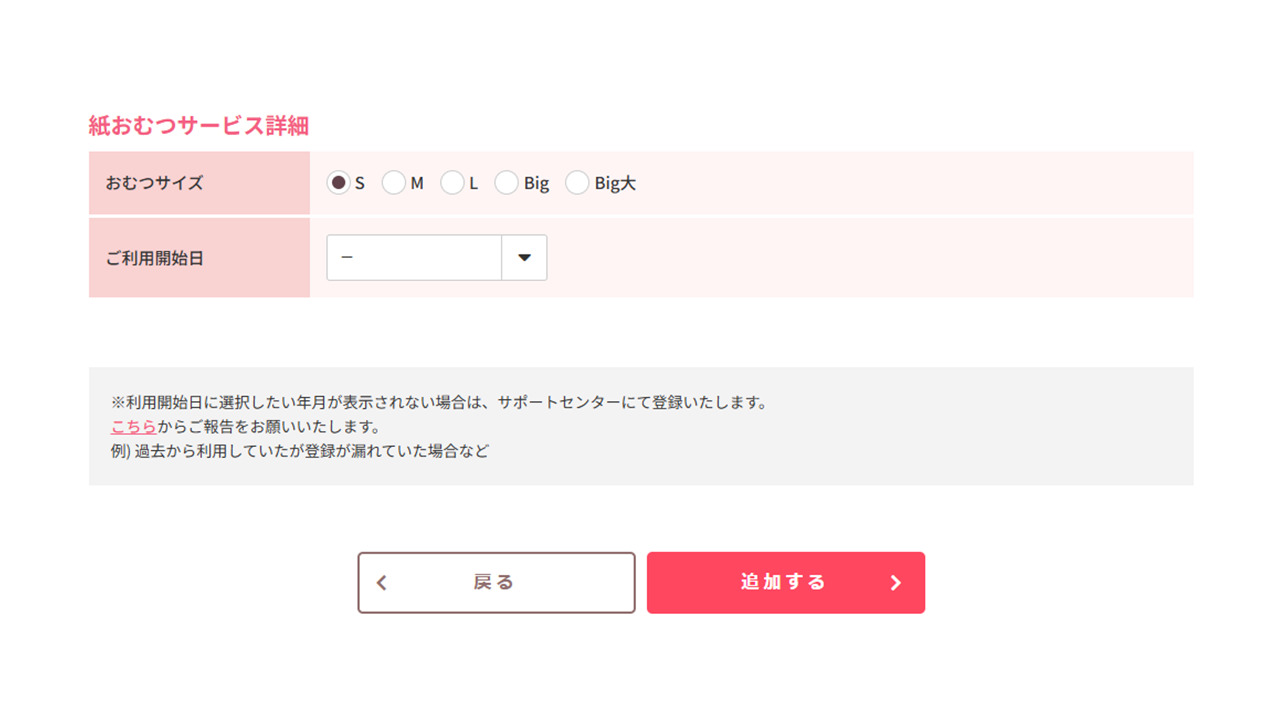The height and width of the screenshot is (720, 1280).
Task: Click the "M" size label text
Action: pos(417,184)
